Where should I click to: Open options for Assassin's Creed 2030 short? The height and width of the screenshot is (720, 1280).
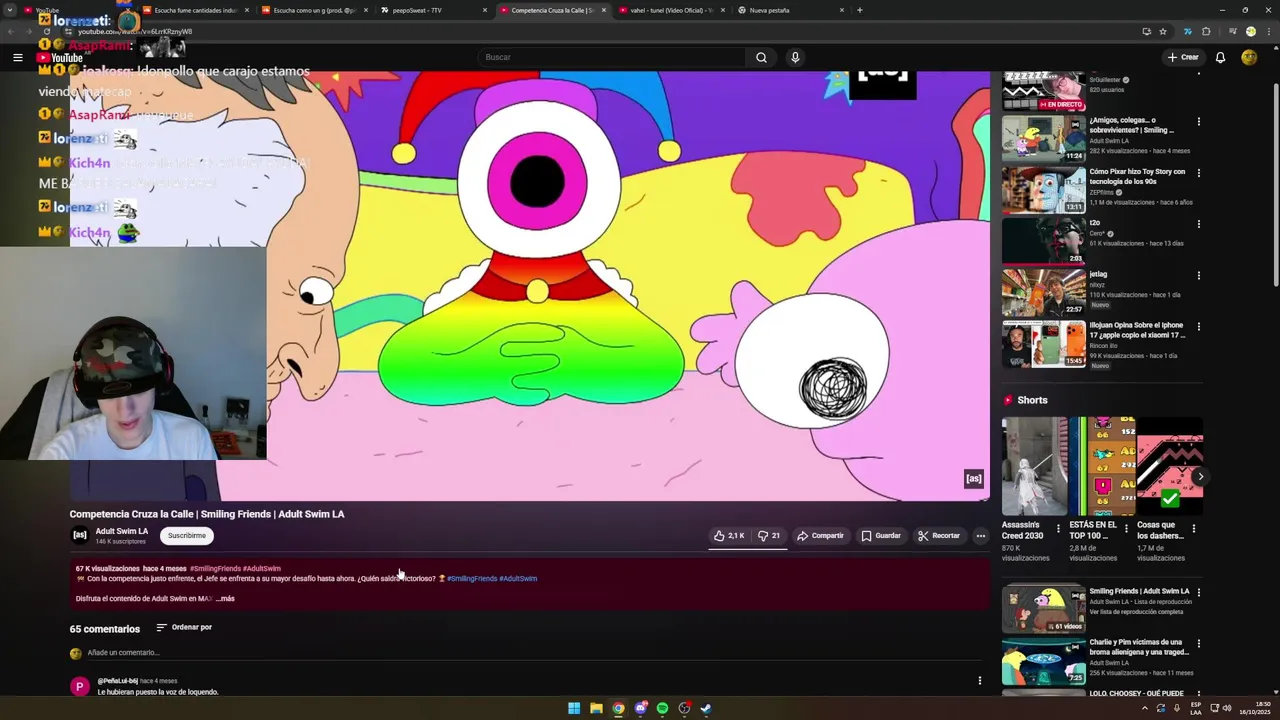[1058, 528]
